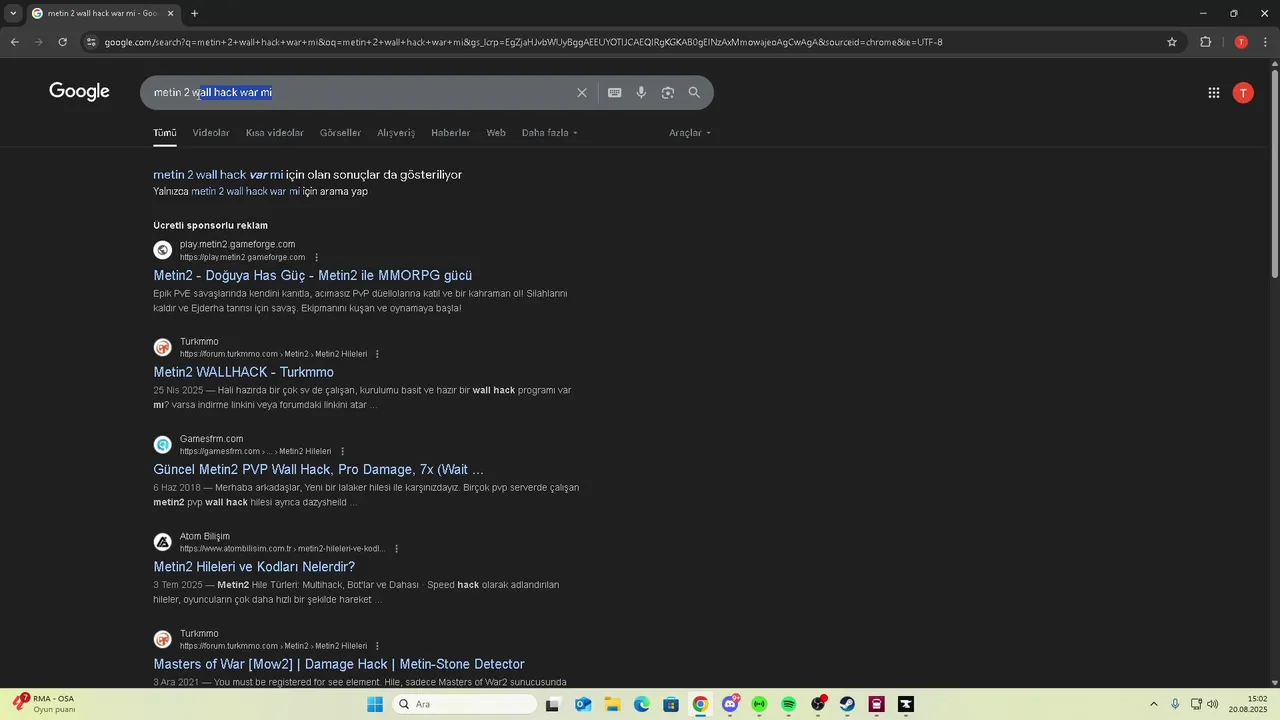Open the RMA - OSA taskbar widget
The image size is (1280, 720).
click(x=45, y=704)
